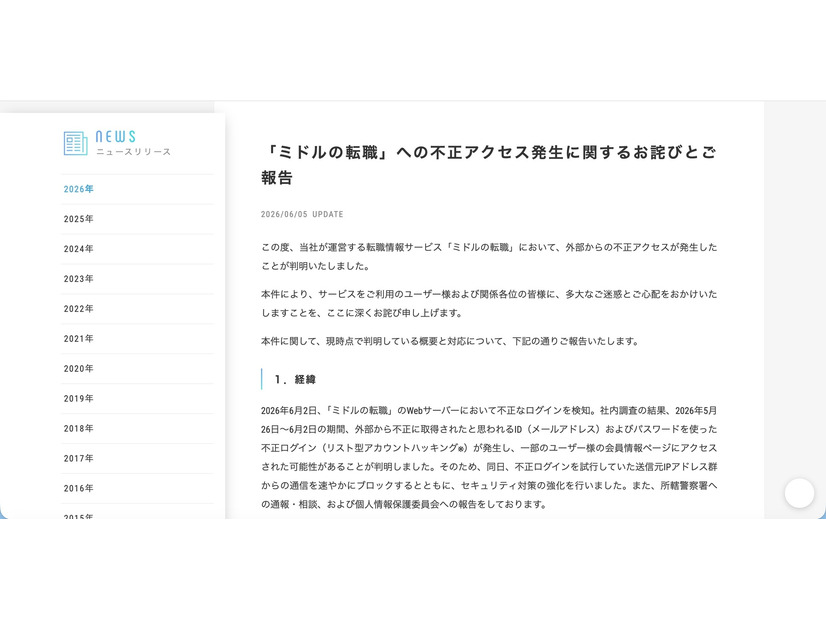Click the NEWS newspaper icon

point(75,143)
